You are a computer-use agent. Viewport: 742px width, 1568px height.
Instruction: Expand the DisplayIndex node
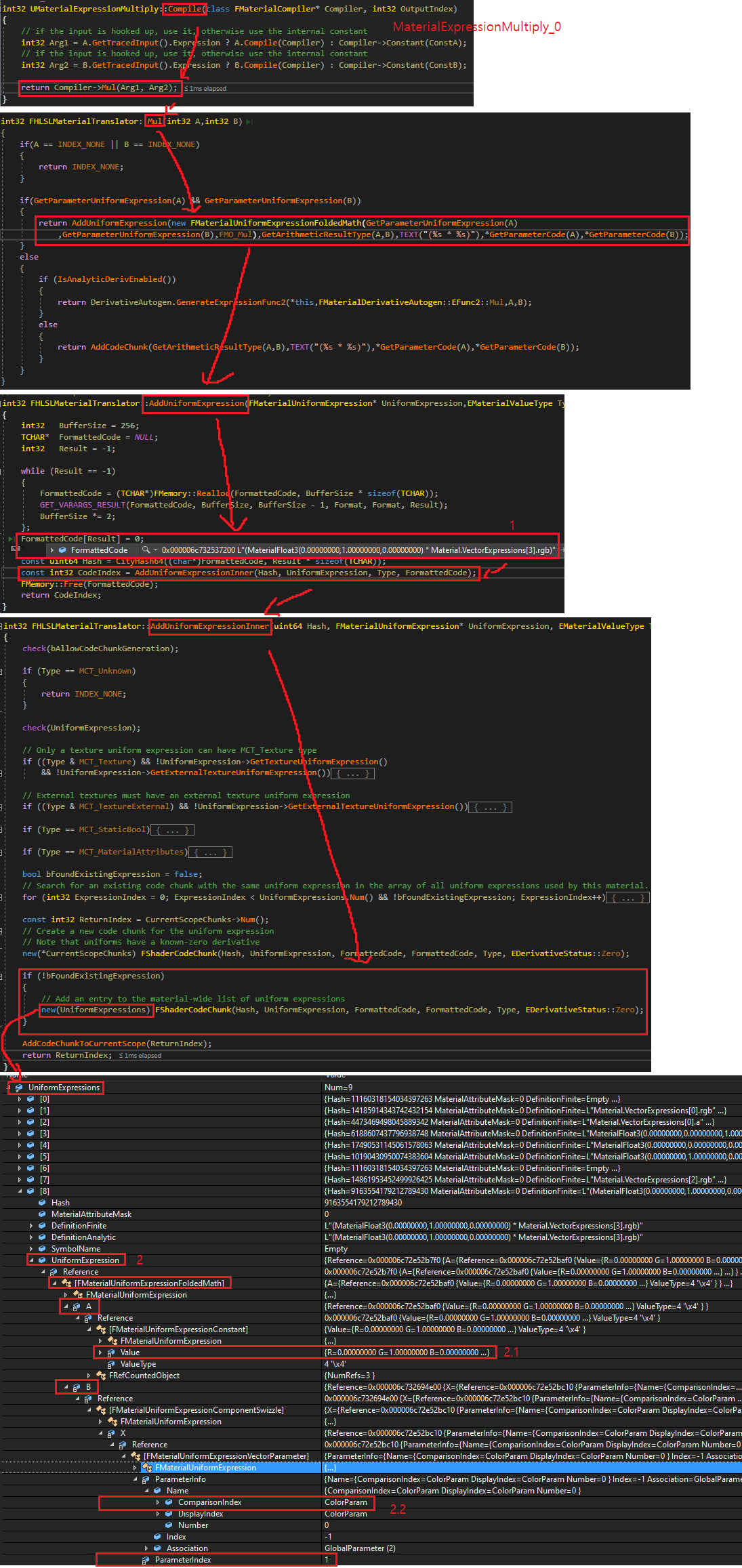[x=158, y=1514]
